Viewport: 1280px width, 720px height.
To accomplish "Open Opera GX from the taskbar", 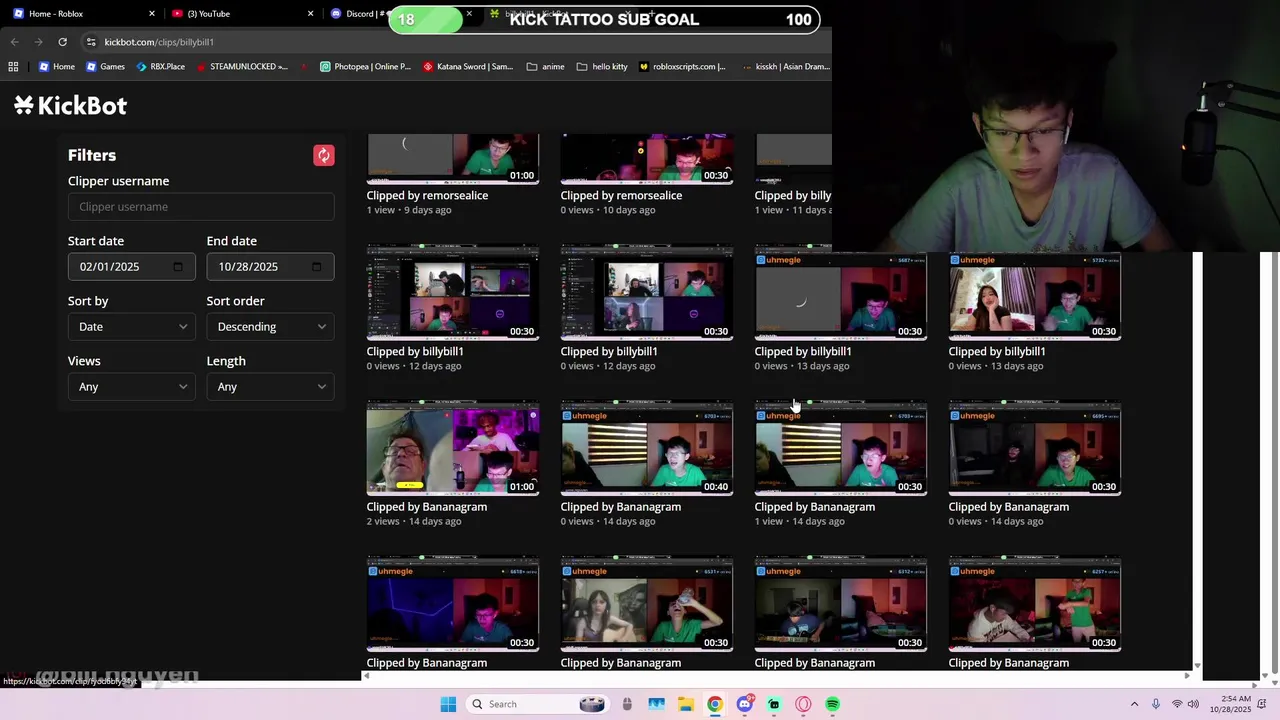I will (803, 704).
